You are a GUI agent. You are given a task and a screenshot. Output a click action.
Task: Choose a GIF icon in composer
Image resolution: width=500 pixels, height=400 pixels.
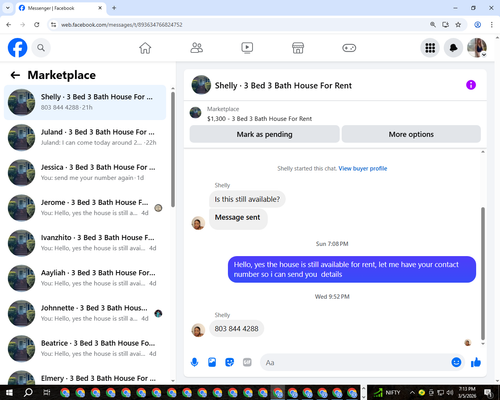coord(247,362)
